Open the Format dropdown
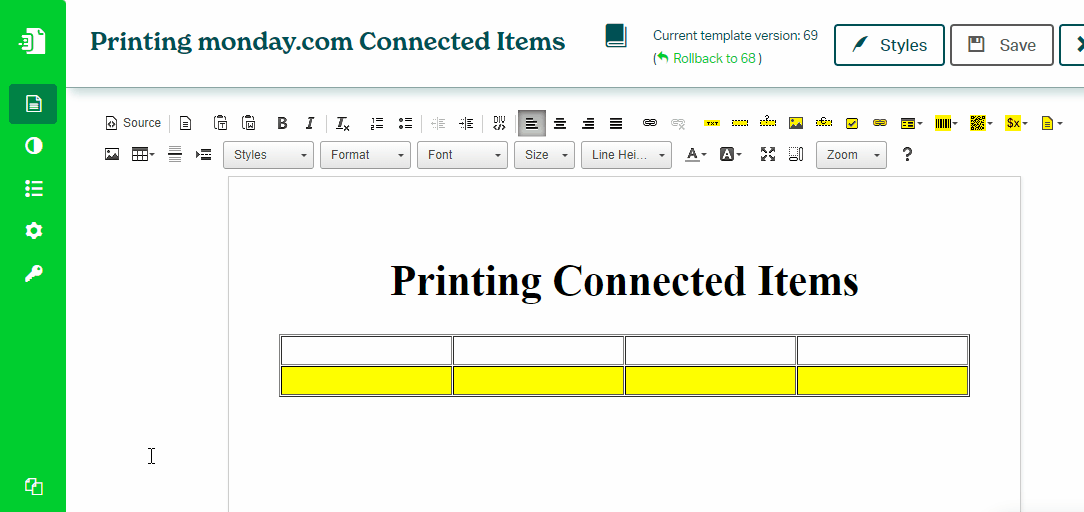The image size is (1084, 512). 365,155
